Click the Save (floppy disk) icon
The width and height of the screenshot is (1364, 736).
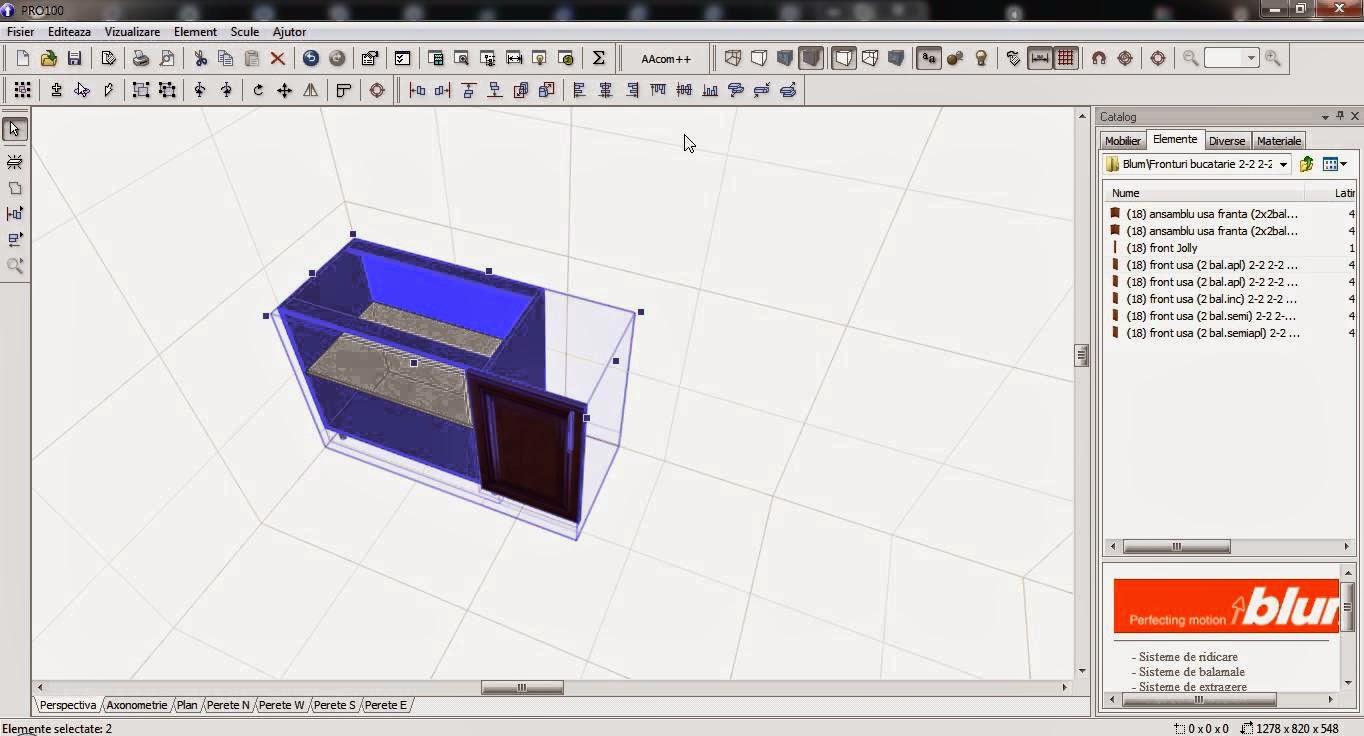tap(75, 59)
